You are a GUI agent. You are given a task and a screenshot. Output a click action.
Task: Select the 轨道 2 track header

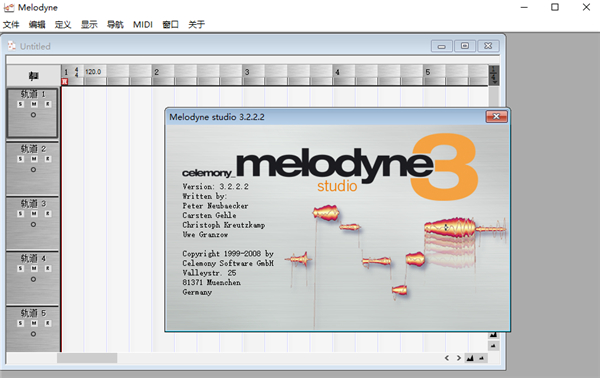(33, 168)
